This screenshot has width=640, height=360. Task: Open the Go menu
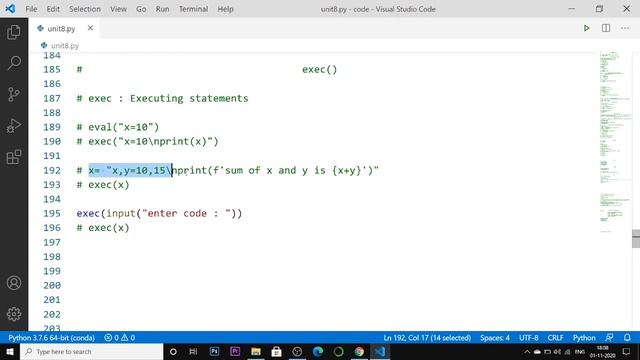pos(141,9)
